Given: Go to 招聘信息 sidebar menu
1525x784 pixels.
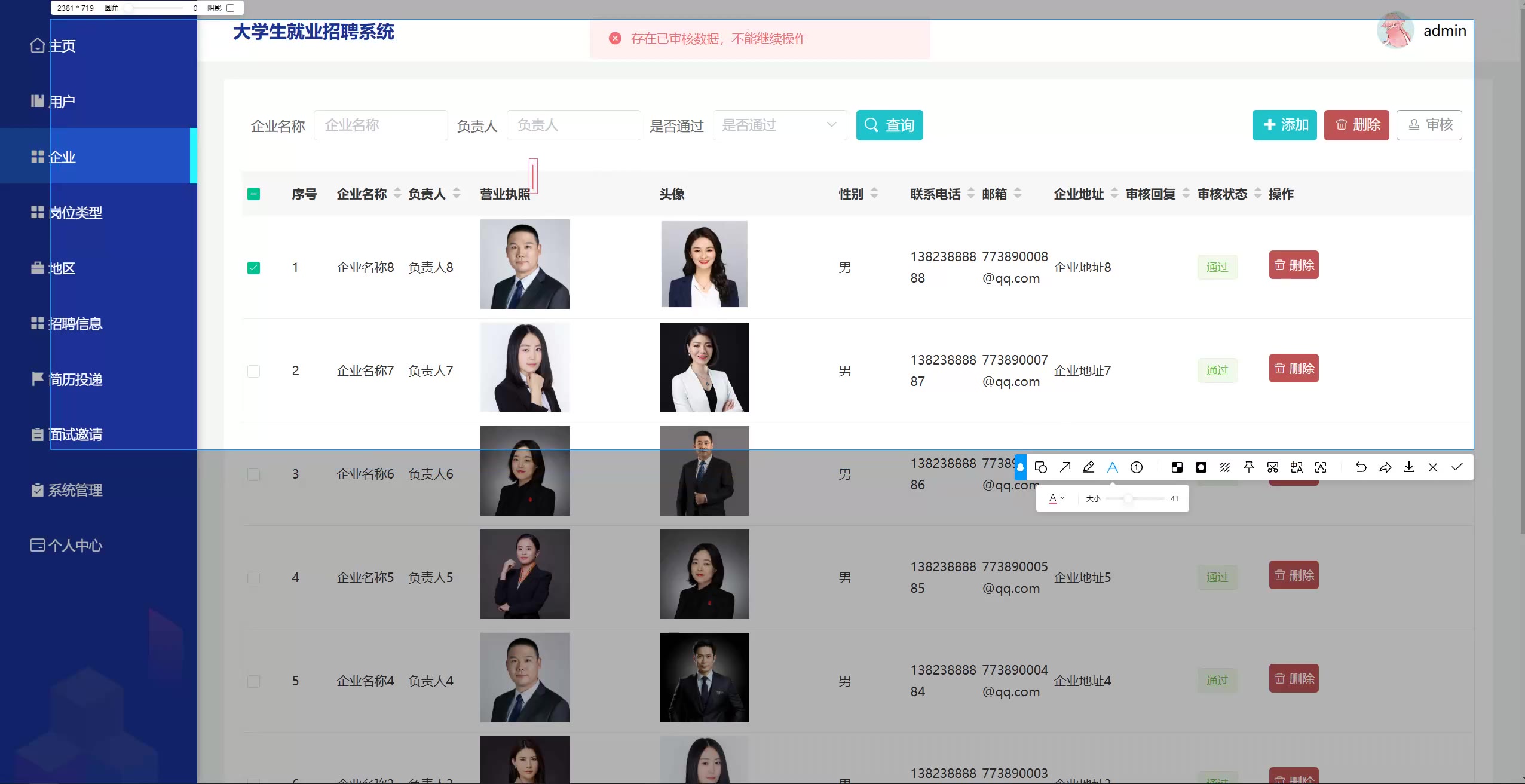Looking at the screenshot, I should (x=75, y=323).
